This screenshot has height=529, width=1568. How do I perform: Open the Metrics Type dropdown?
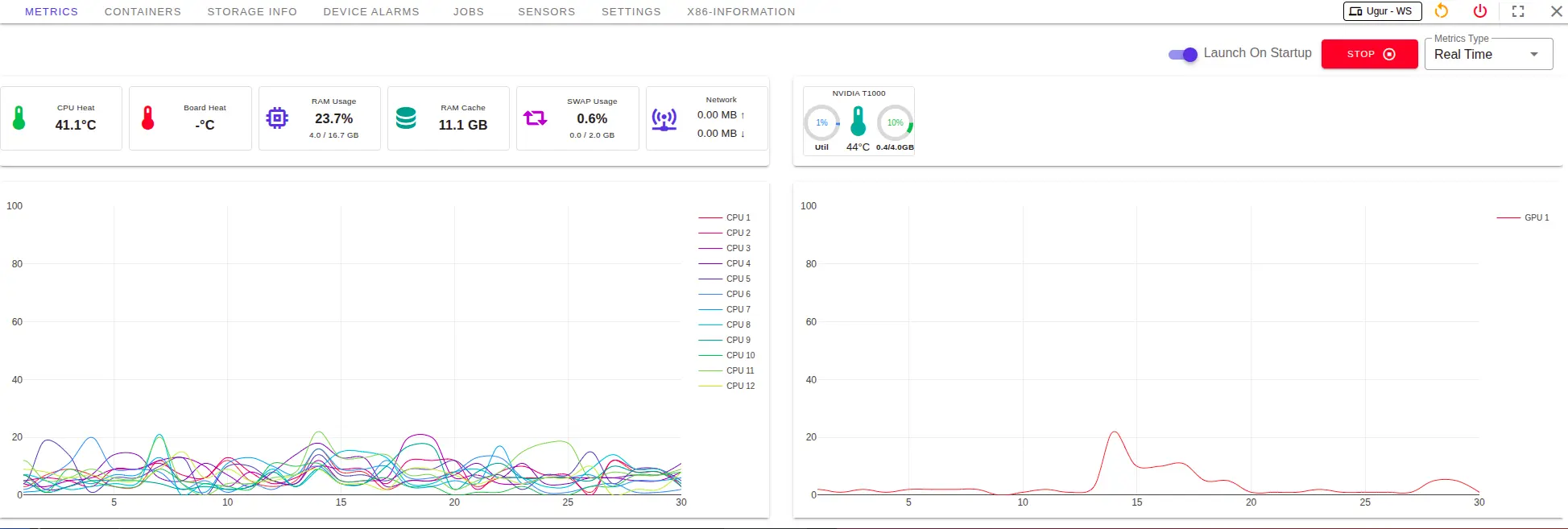coord(1488,55)
